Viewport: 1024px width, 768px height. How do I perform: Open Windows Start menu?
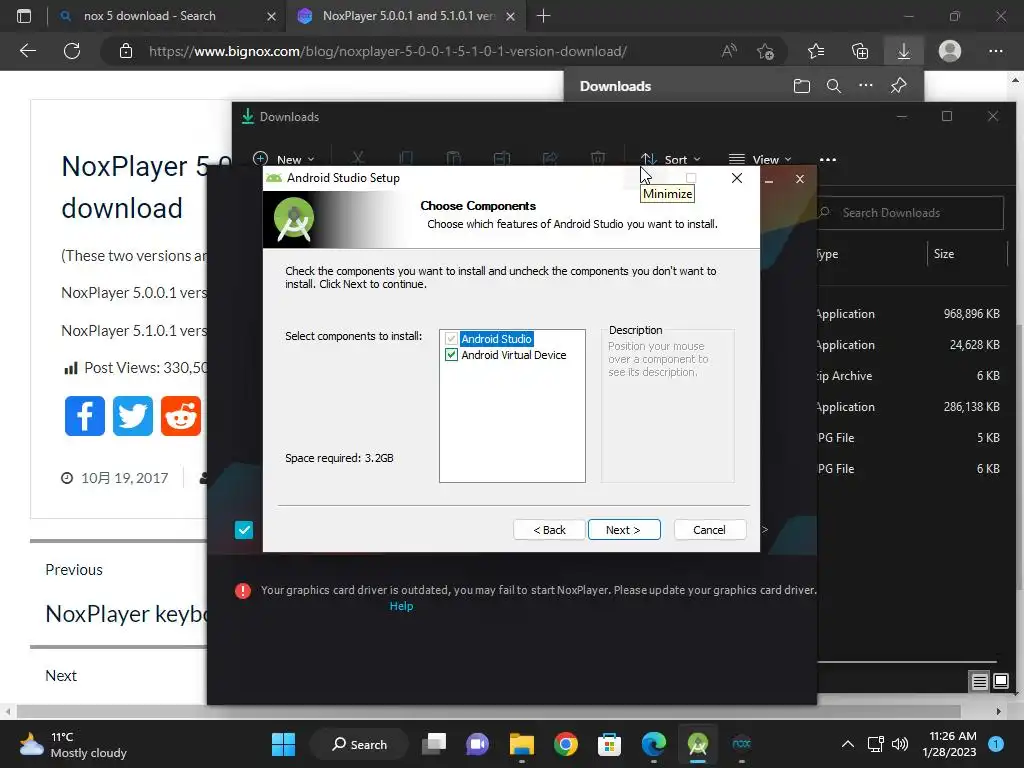283,744
